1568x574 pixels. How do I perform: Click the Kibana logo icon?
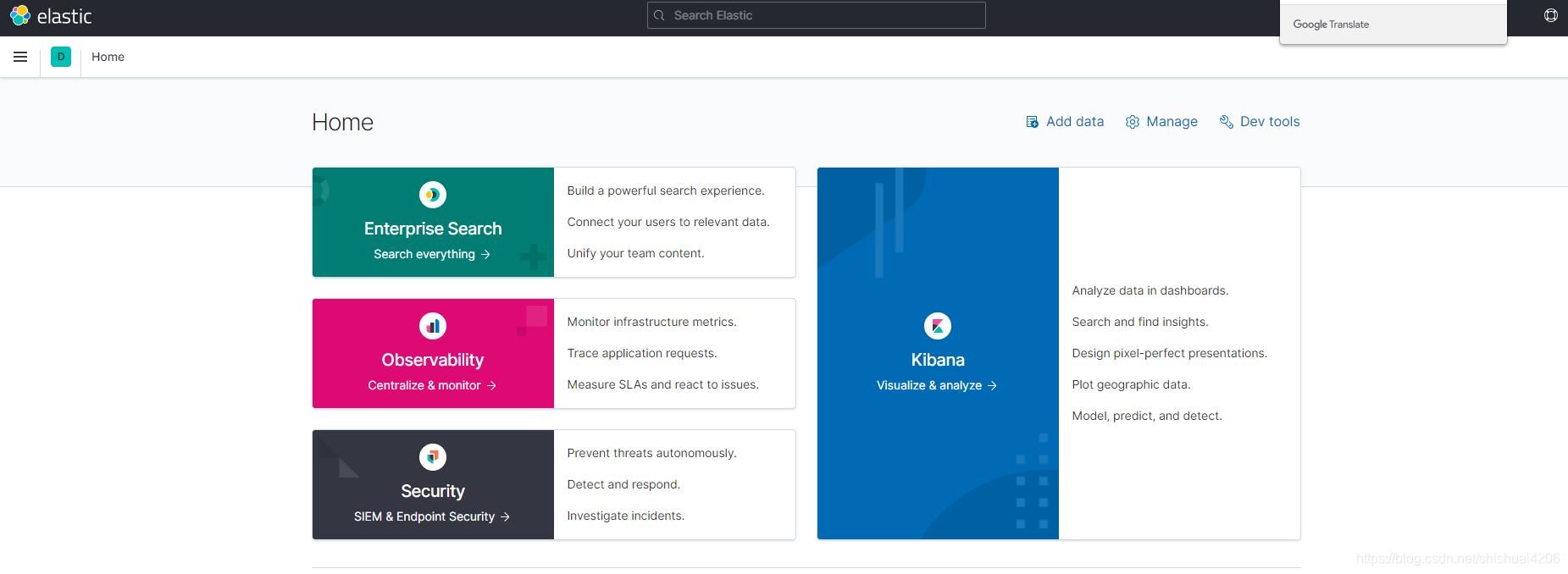tap(938, 326)
